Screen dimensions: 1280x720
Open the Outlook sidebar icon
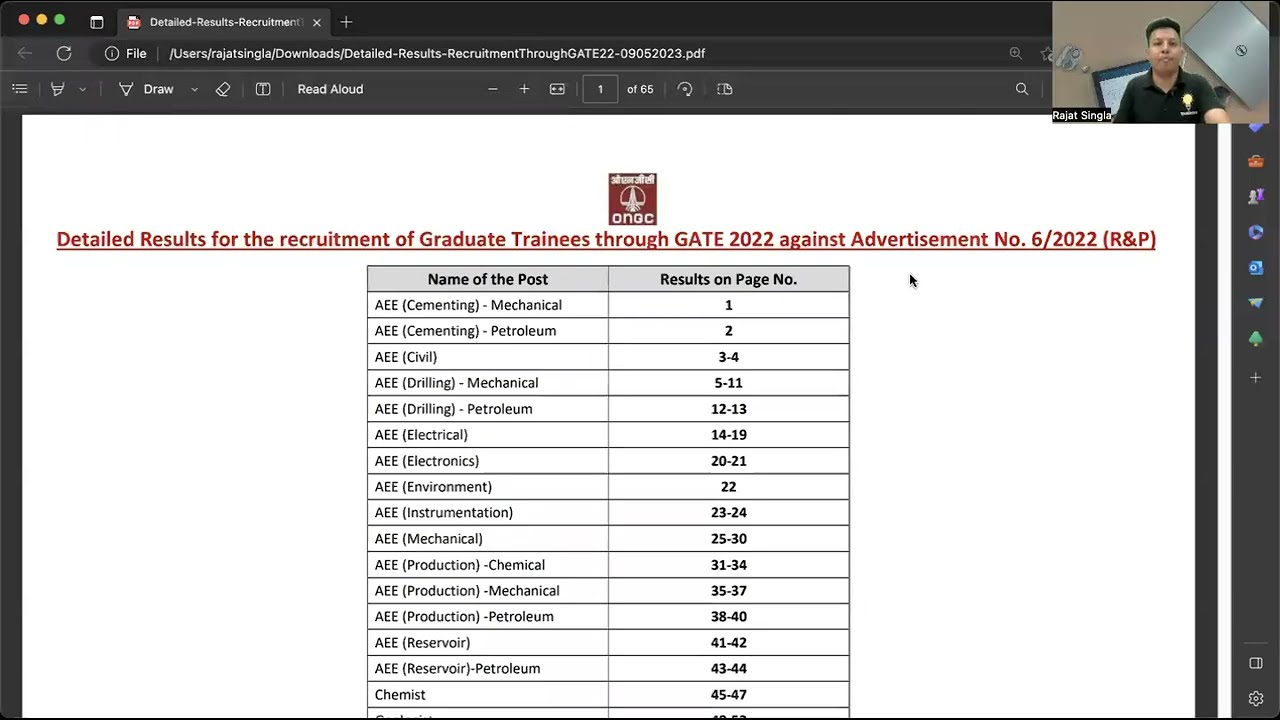[1256, 267]
